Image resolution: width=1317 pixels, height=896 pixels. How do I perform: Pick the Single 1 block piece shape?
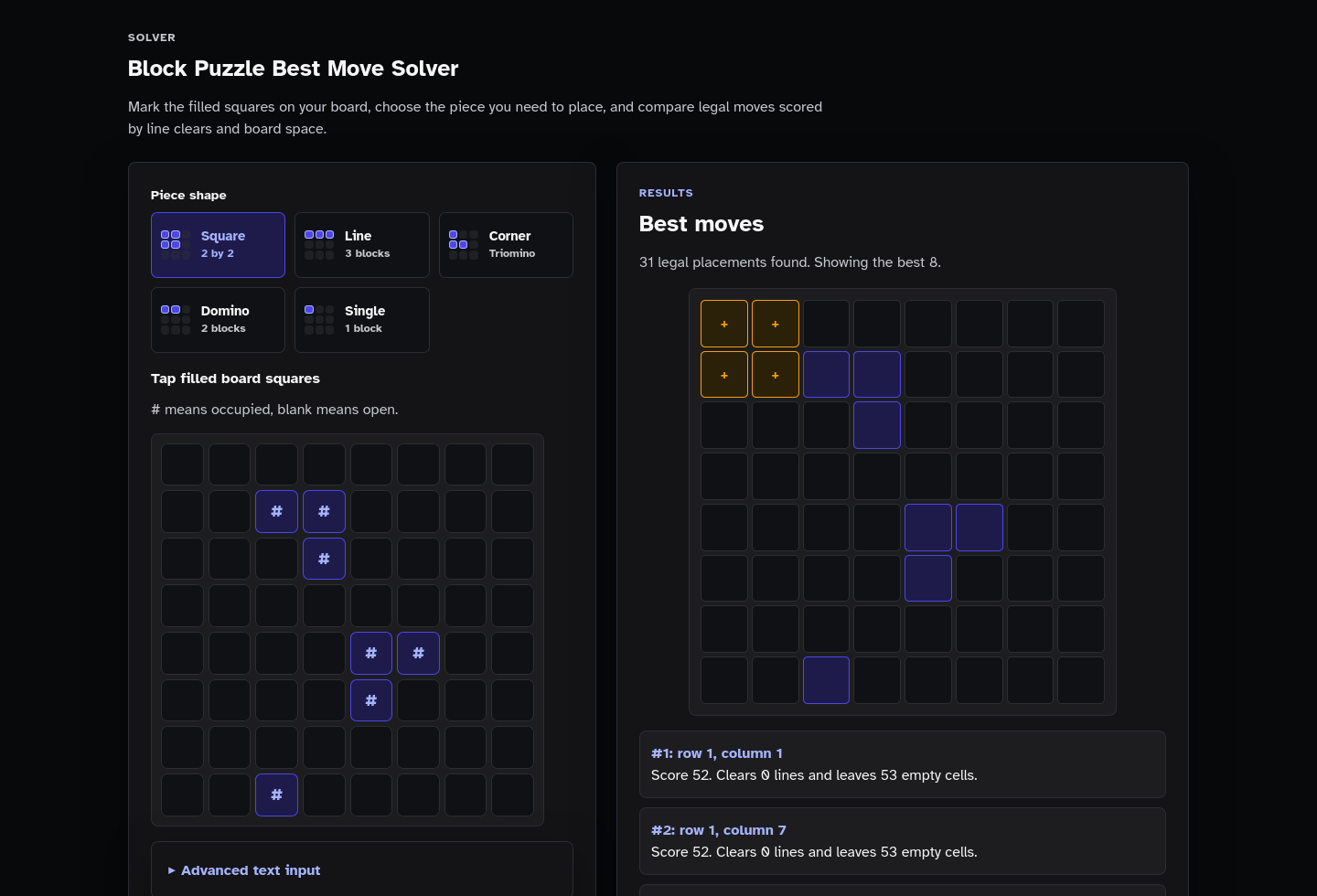point(362,320)
